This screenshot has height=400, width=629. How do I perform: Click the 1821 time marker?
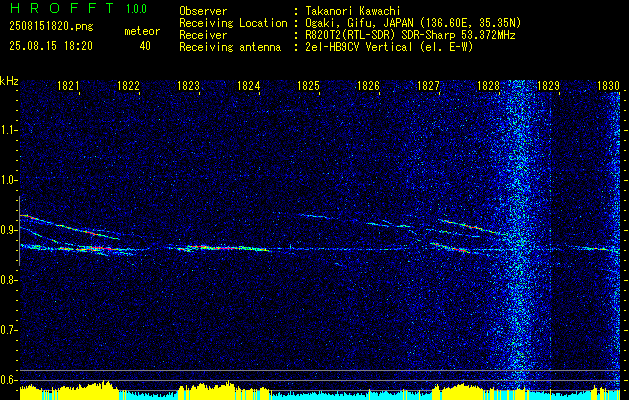(68, 86)
